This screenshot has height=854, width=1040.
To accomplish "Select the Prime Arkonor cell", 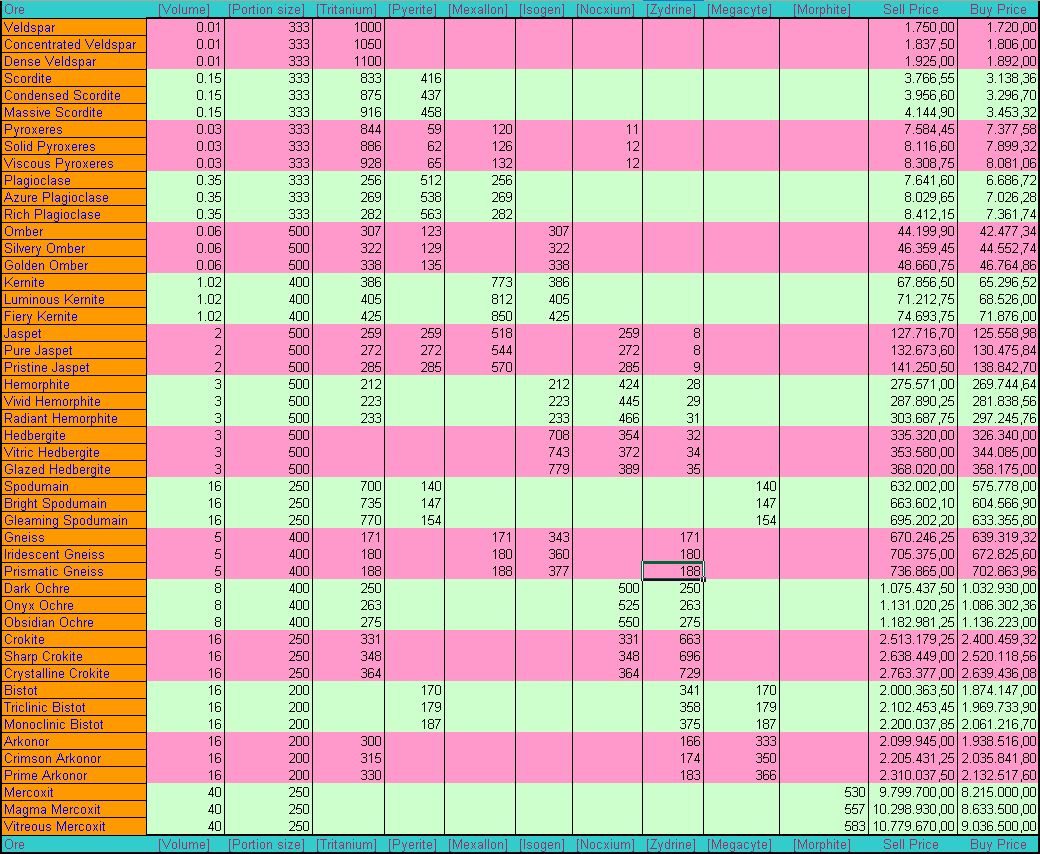I will pyautogui.click(x=73, y=776).
